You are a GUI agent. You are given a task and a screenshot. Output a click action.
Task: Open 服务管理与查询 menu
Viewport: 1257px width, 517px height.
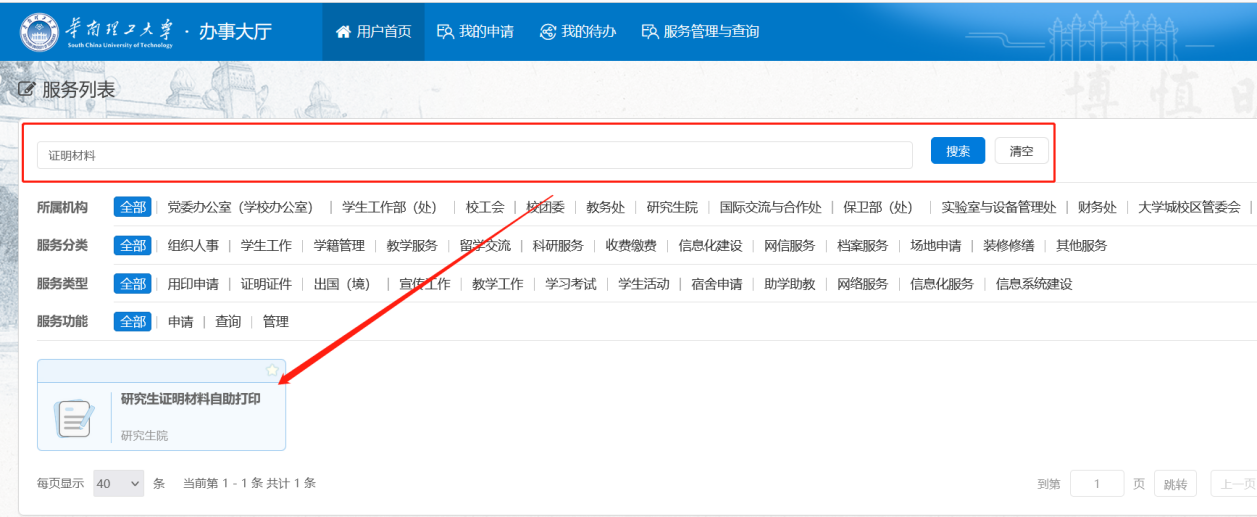(700, 31)
